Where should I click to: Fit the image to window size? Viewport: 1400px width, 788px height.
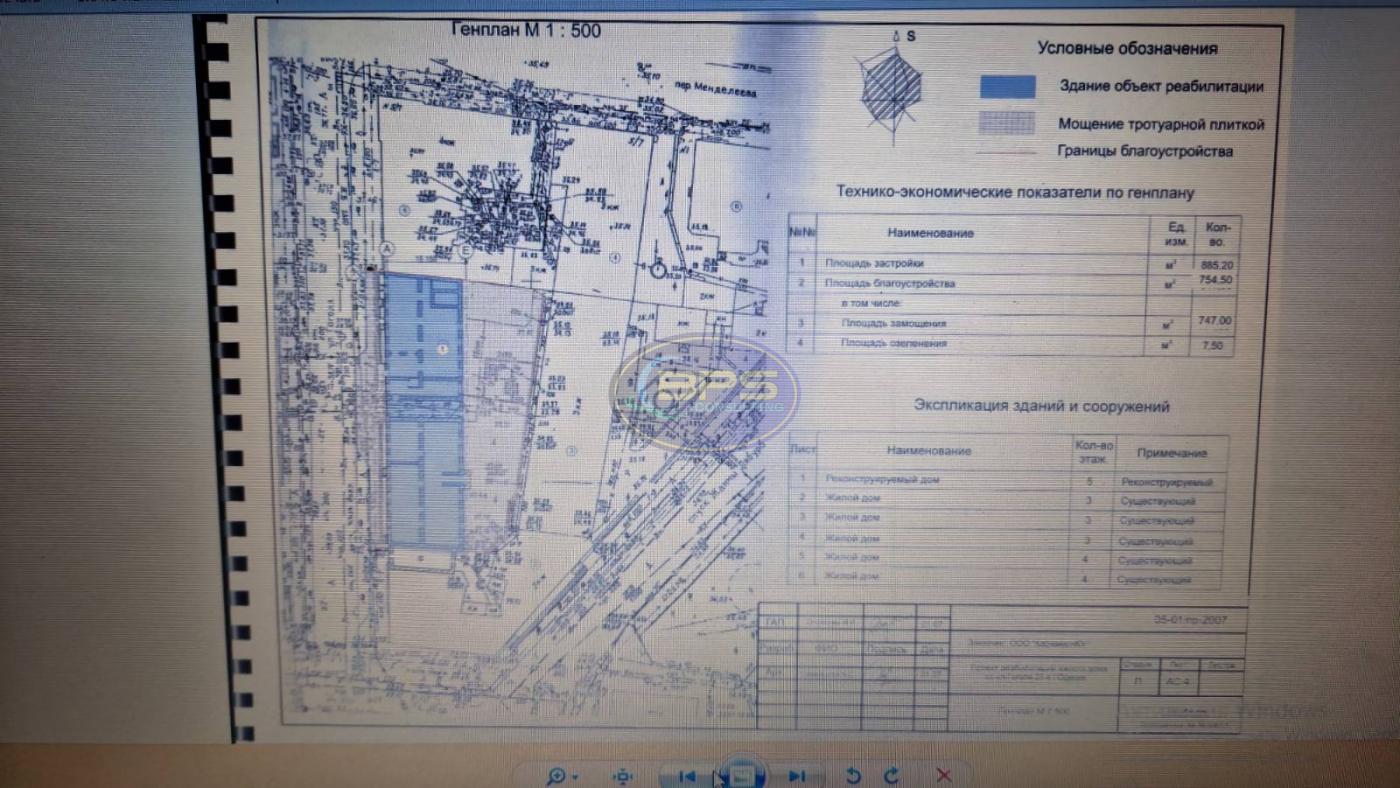click(623, 776)
